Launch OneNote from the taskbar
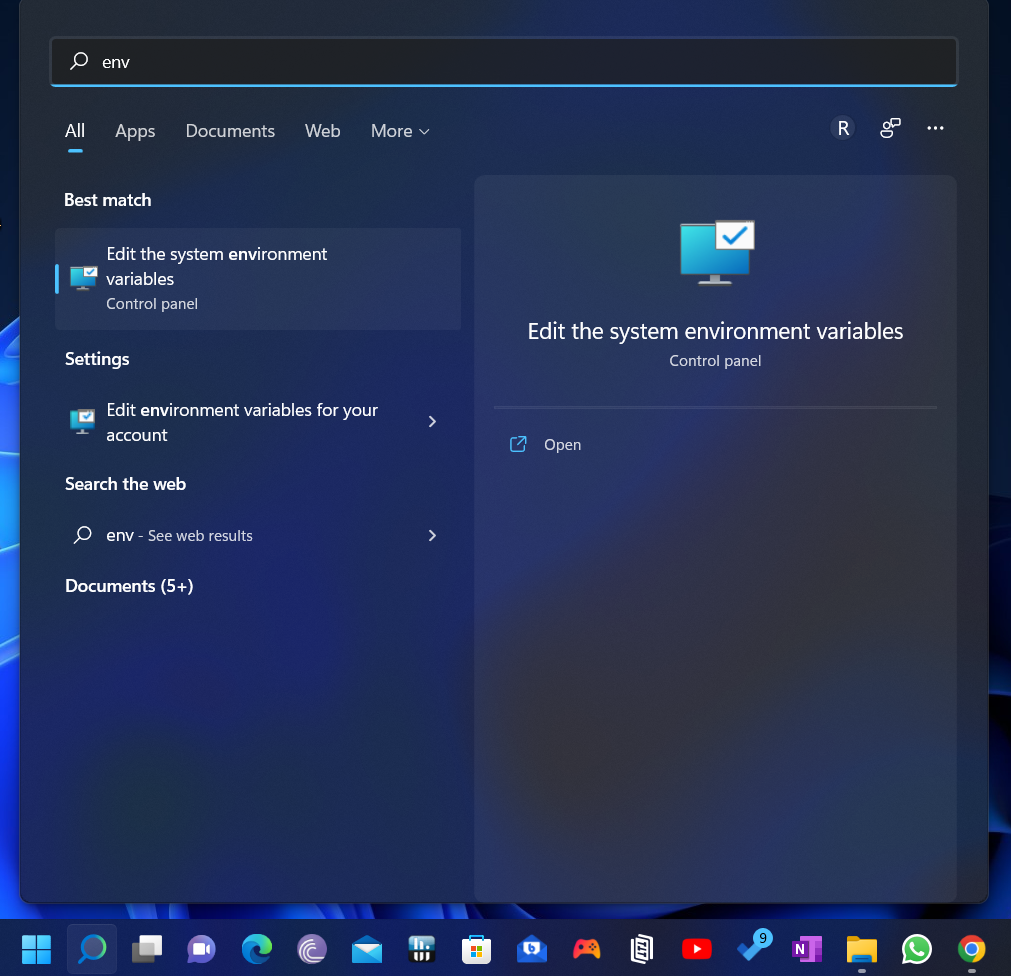Viewport: 1011px width, 976px height. tap(805, 948)
